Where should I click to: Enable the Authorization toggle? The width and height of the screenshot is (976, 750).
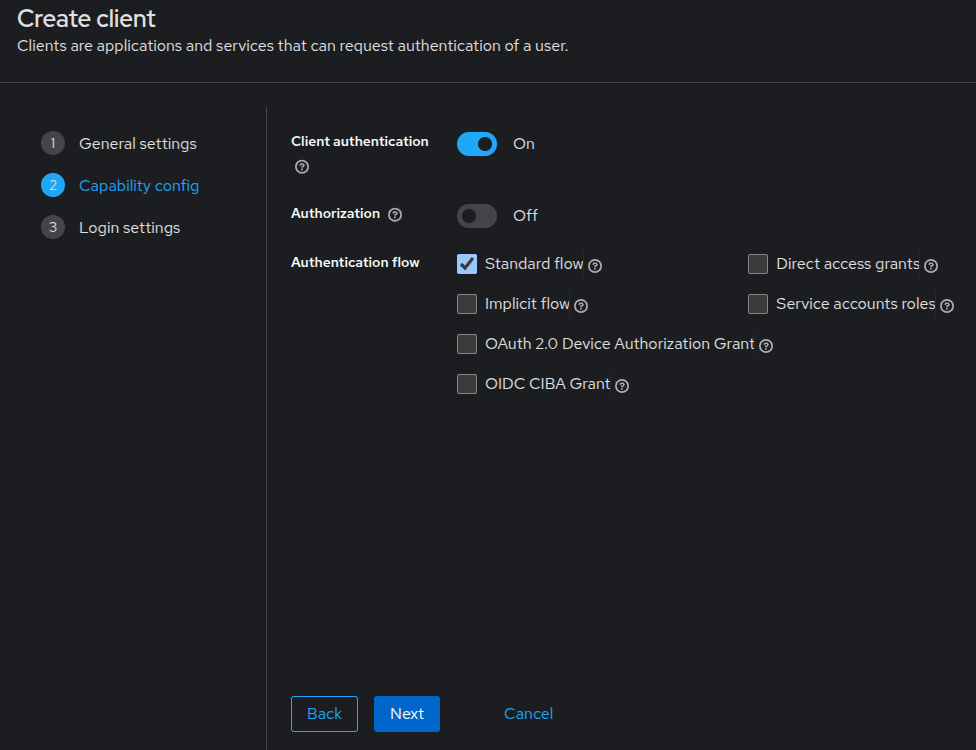(477, 216)
